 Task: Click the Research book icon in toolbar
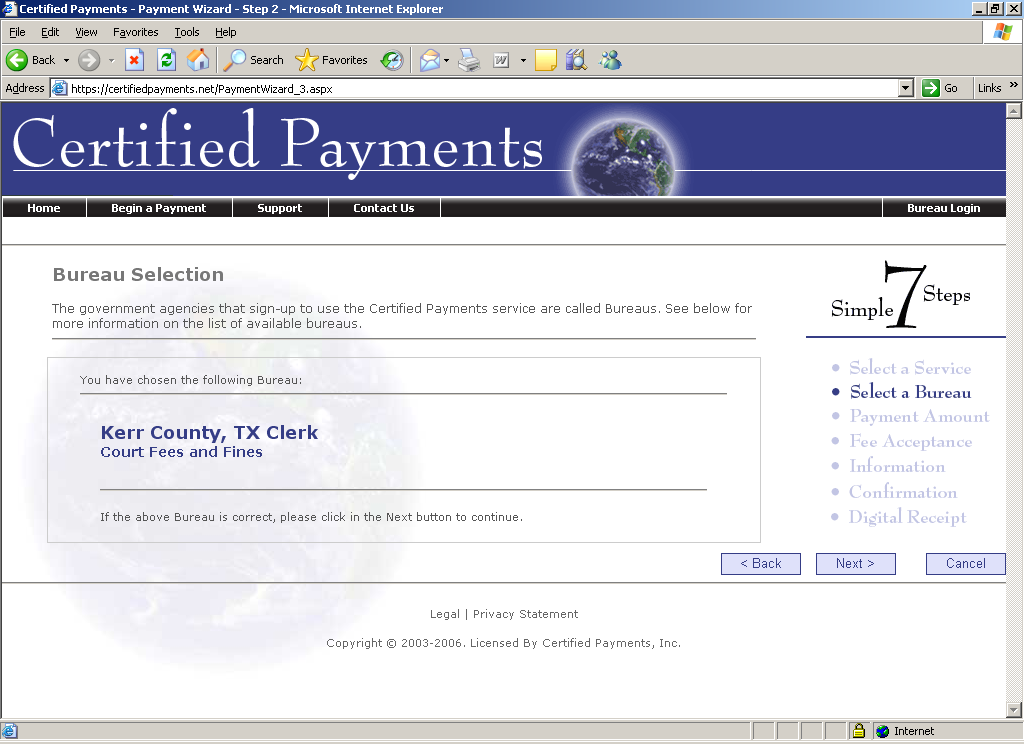pyautogui.click(x=576, y=60)
